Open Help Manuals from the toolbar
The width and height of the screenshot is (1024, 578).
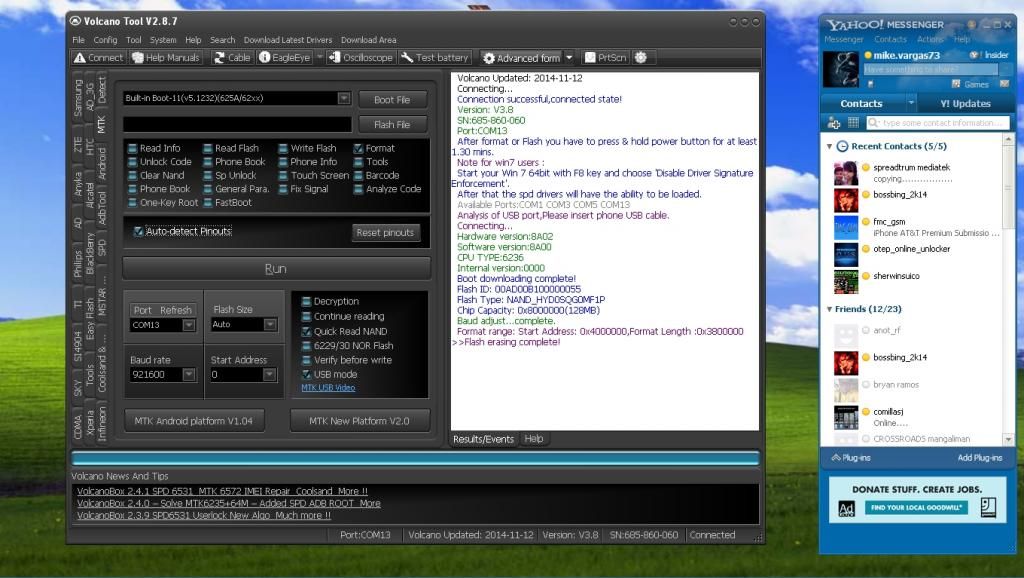coord(166,57)
